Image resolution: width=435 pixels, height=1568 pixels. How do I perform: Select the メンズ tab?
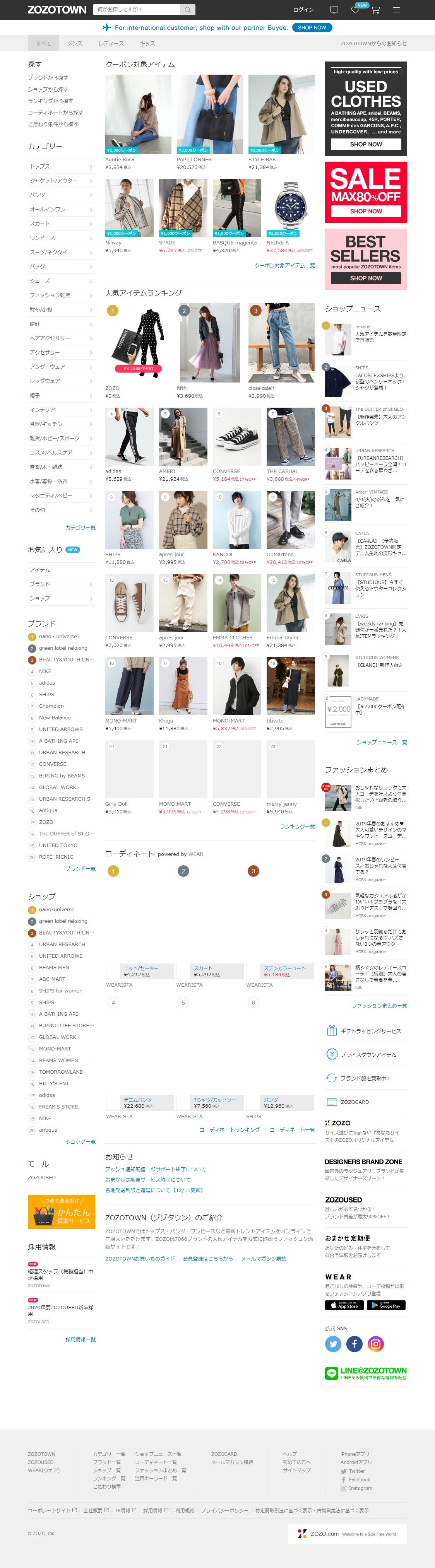click(75, 43)
